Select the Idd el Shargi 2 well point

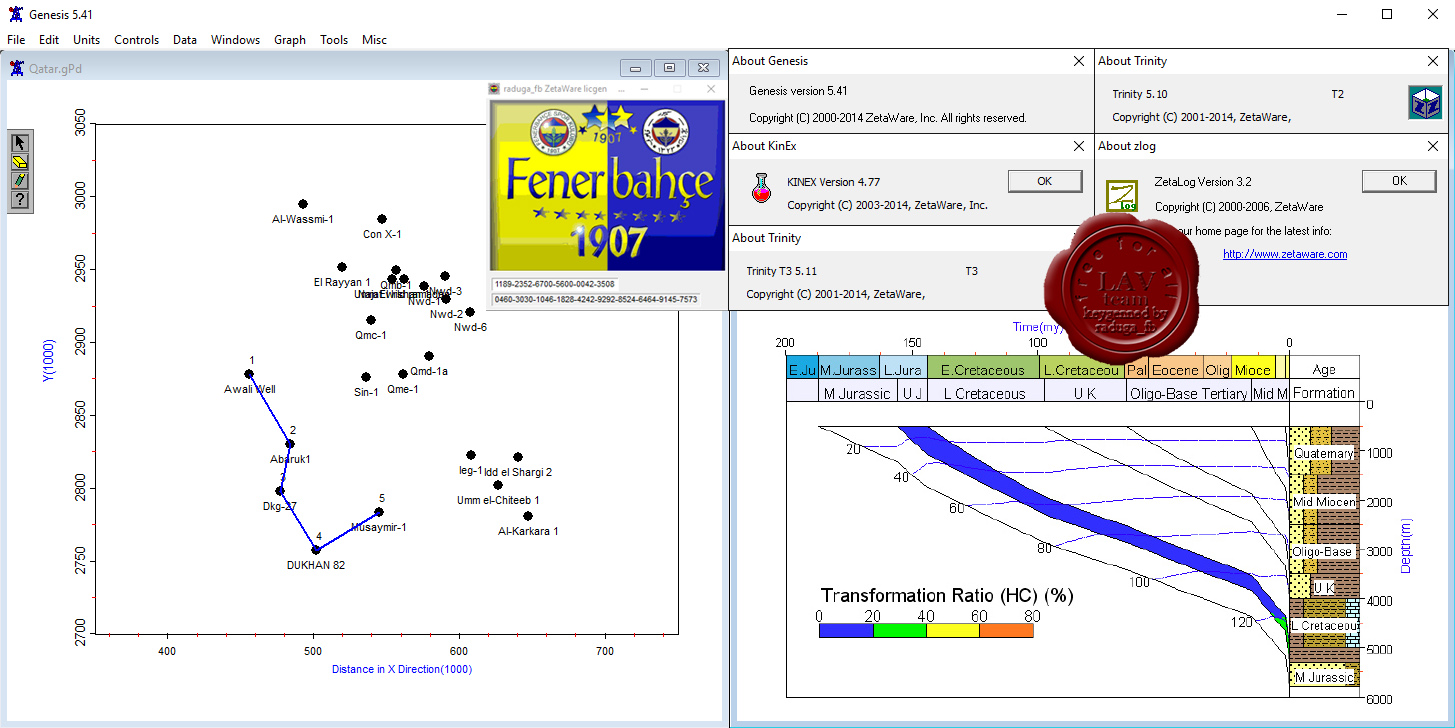(518, 457)
